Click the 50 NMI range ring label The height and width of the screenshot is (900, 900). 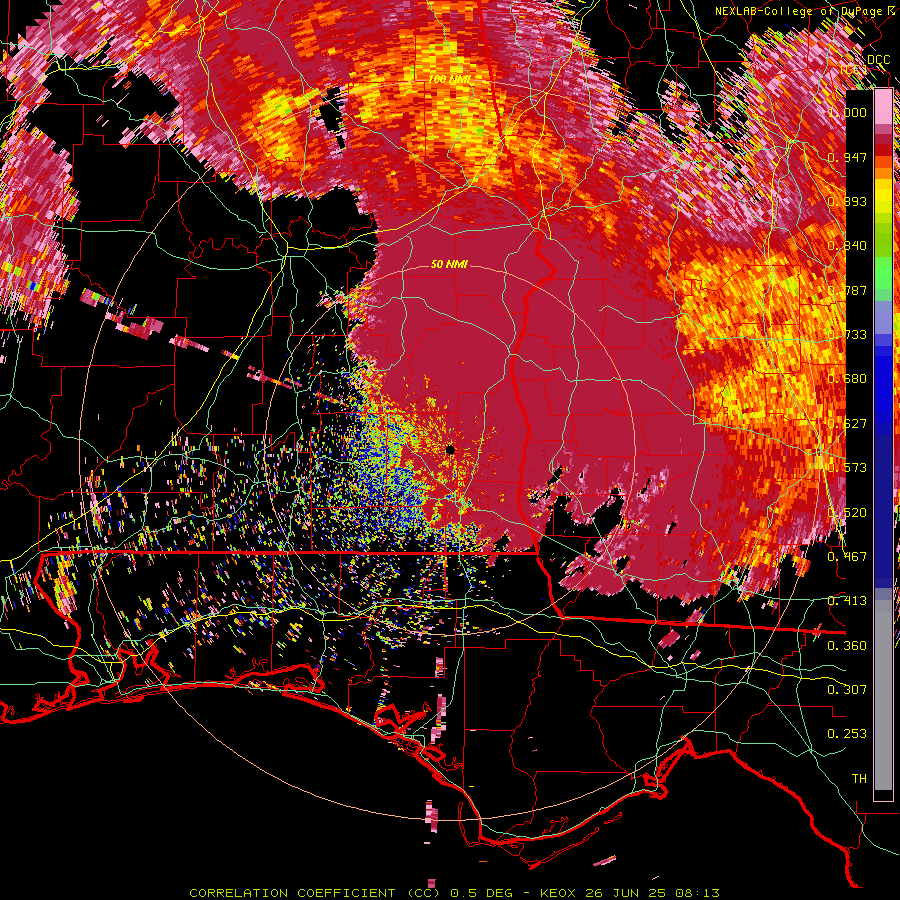(449, 265)
